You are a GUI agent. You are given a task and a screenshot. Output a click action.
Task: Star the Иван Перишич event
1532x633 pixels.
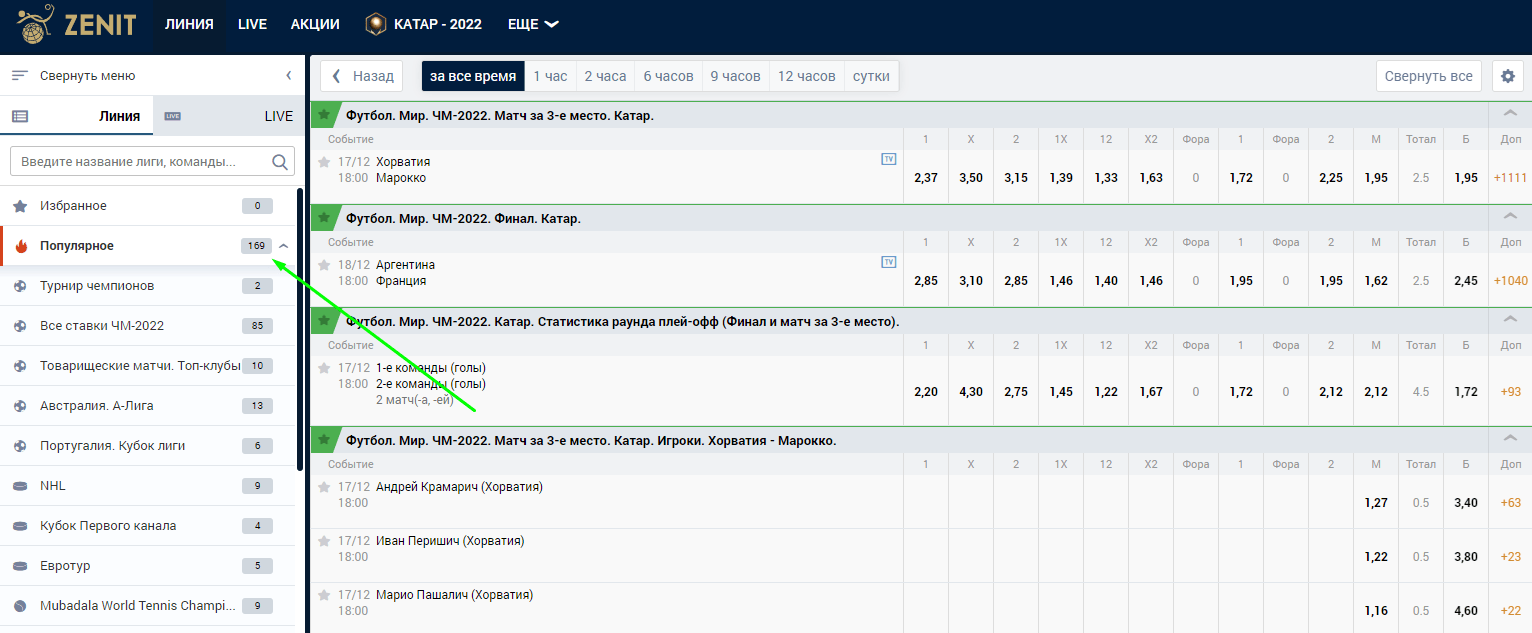[x=324, y=541]
